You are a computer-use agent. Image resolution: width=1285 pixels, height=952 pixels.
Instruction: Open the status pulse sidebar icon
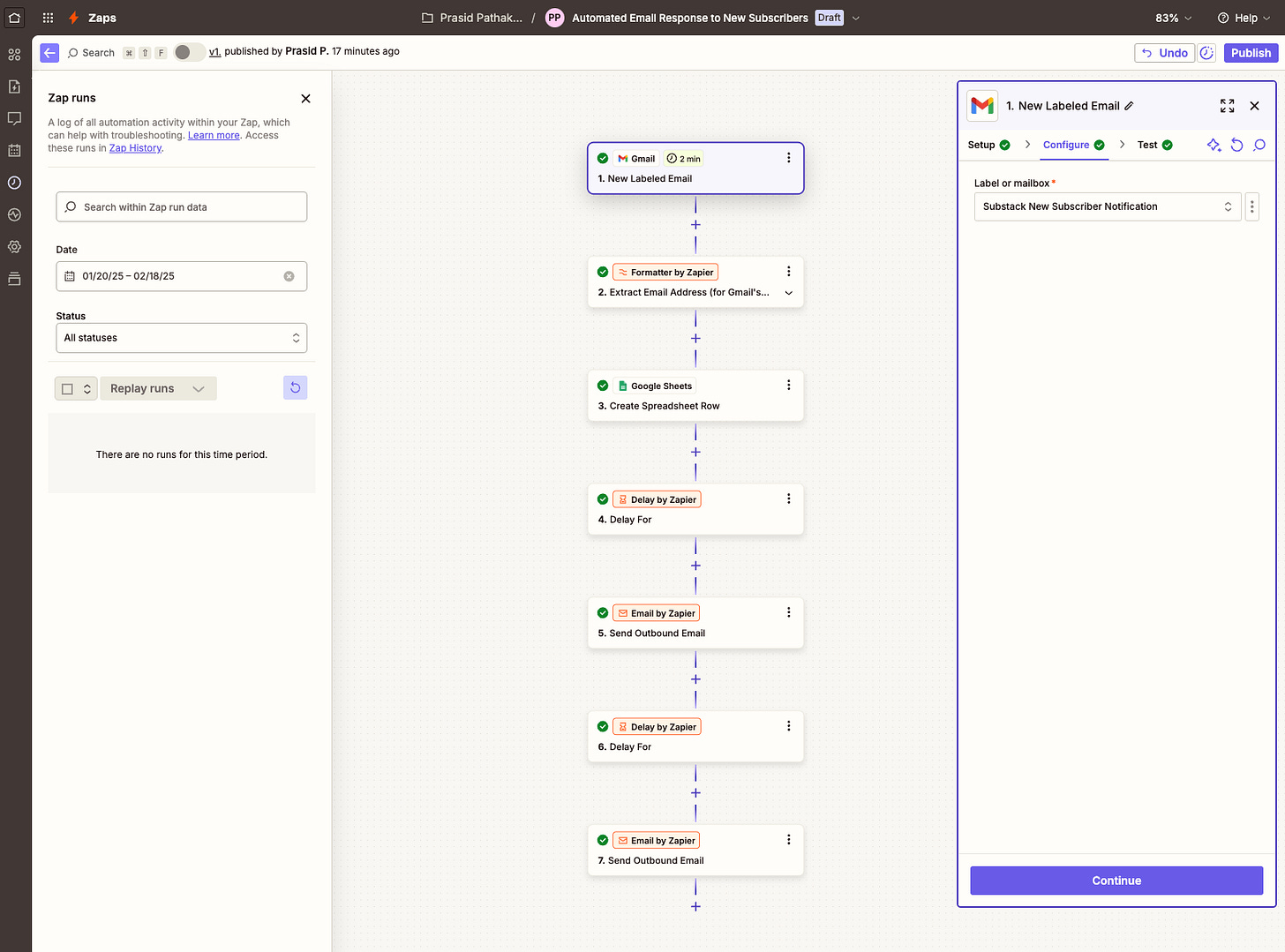pos(14,214)
